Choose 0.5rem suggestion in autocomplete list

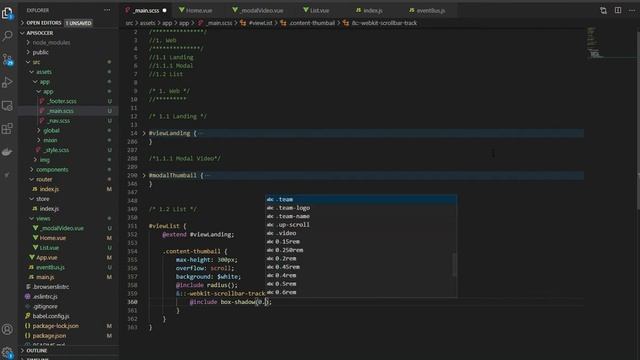click(361, 284)
